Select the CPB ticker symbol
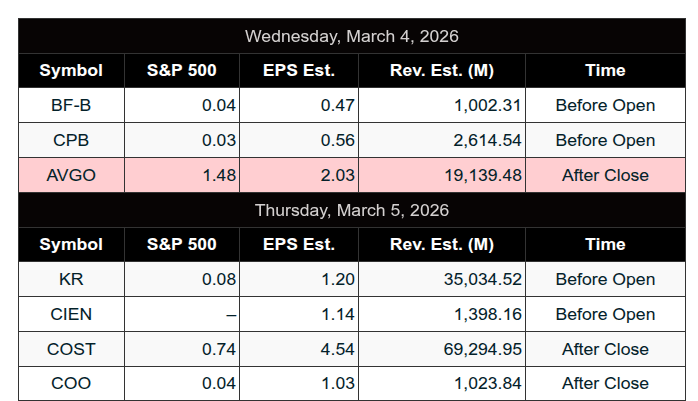Image resolution: width=698 pixels, height=401 pixels. tap(71, 140)
